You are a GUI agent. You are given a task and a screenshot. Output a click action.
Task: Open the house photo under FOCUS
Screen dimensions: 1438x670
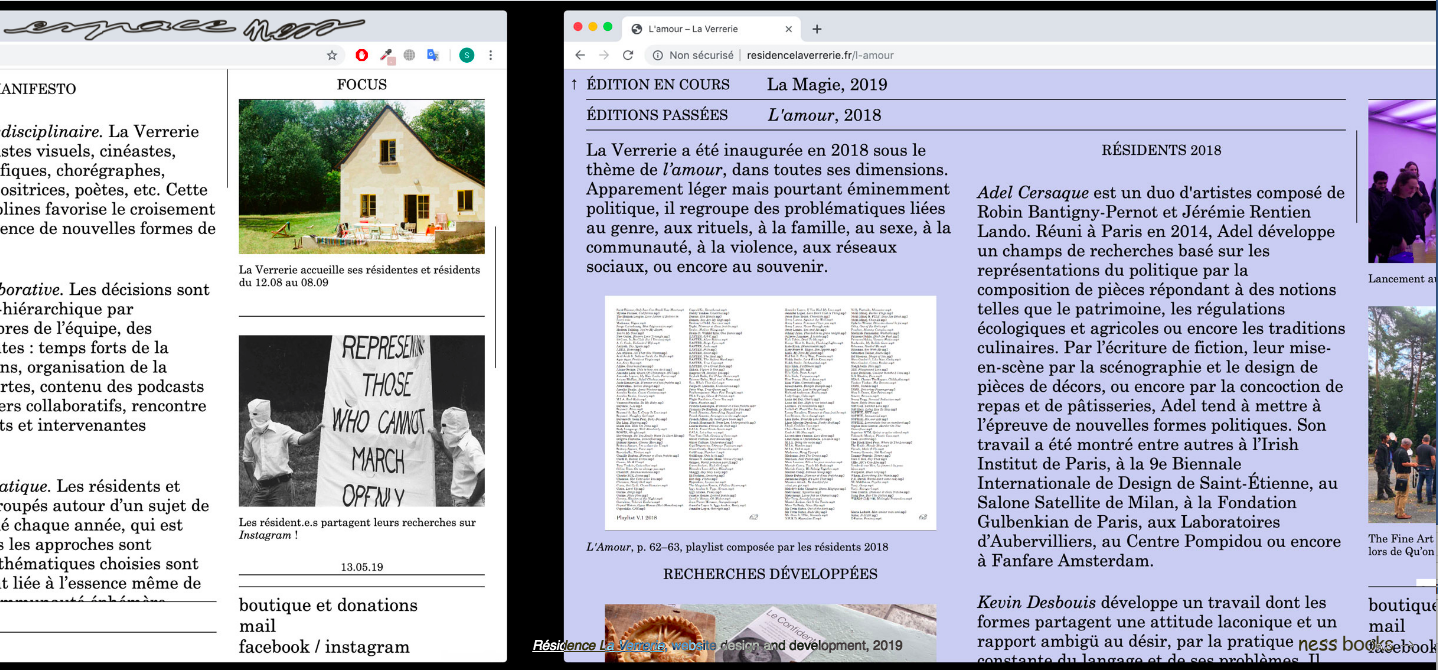coord(361,176)
